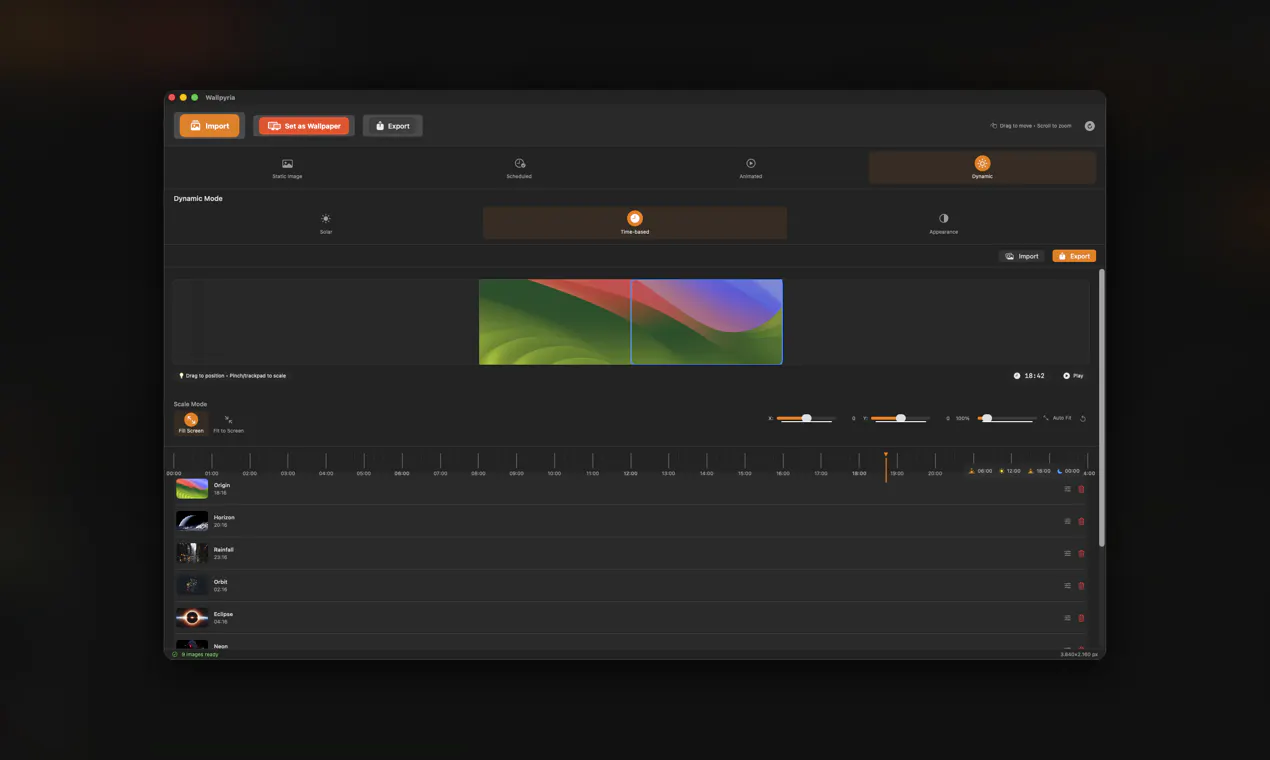Screen dimensions: 1270x760
Task: Choose Time-based dynamic mode
Action: click(635, 223)
